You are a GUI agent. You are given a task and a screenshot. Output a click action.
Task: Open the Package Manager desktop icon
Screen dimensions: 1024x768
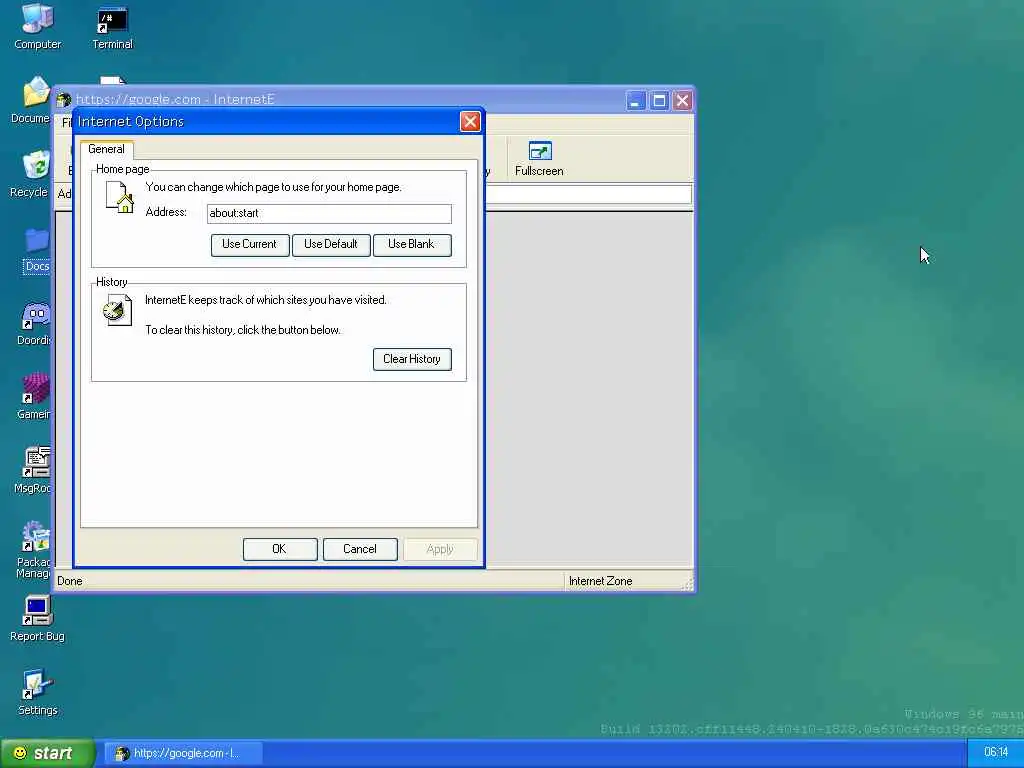point(34,550)
